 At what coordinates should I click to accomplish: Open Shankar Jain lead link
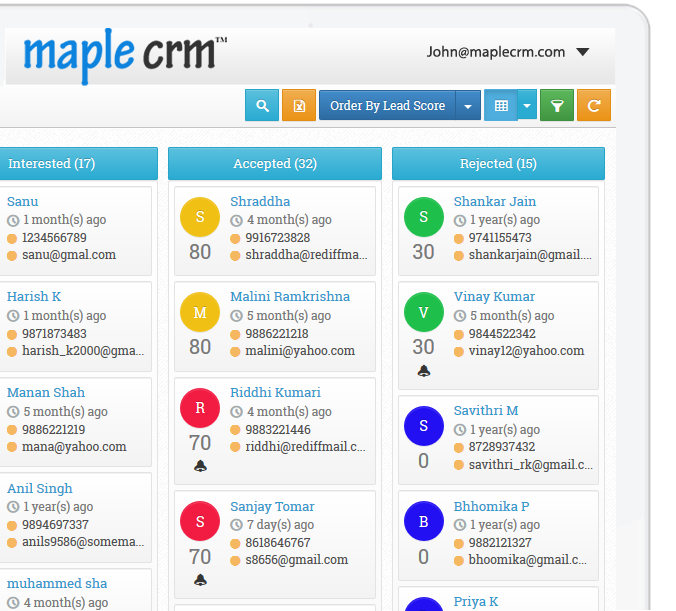(494, 201)
